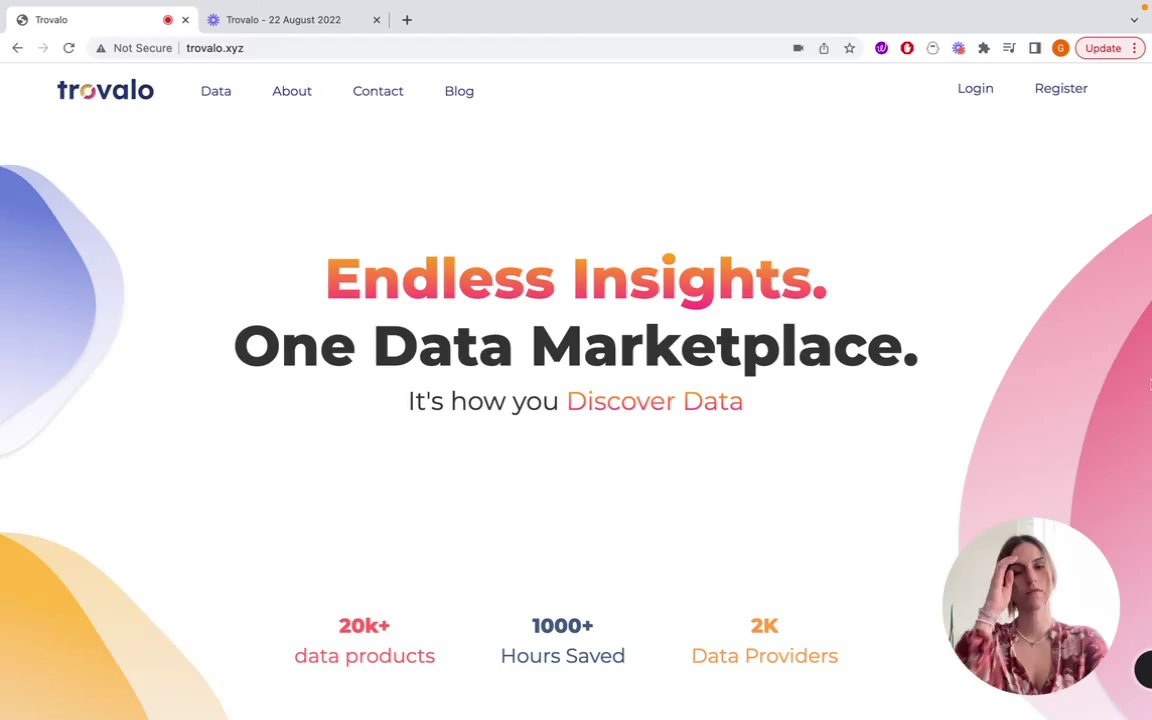Bookmark this page with the star icon
Screen dimensions: 1152x720
(849, 48)
